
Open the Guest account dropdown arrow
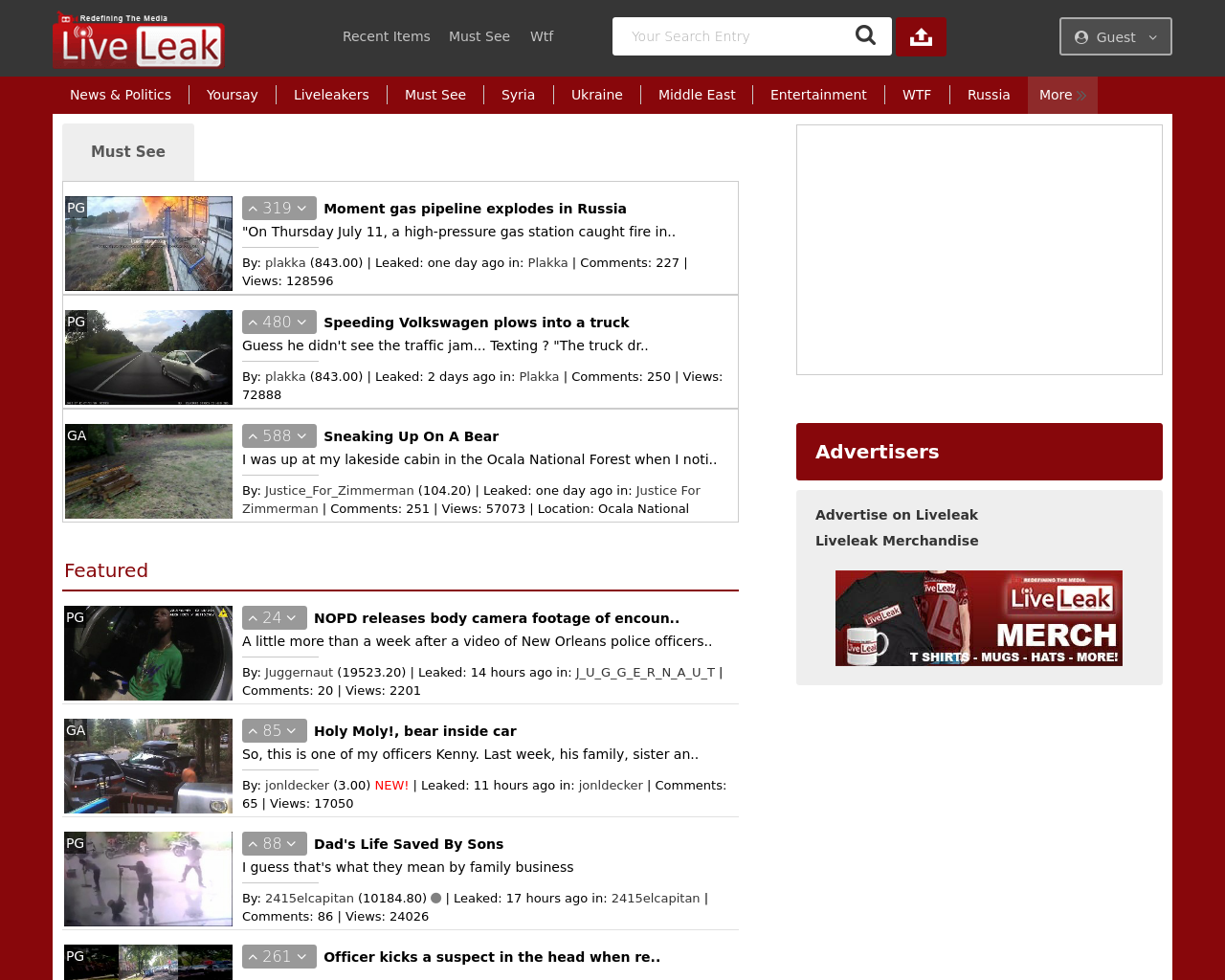[1153, 37]
